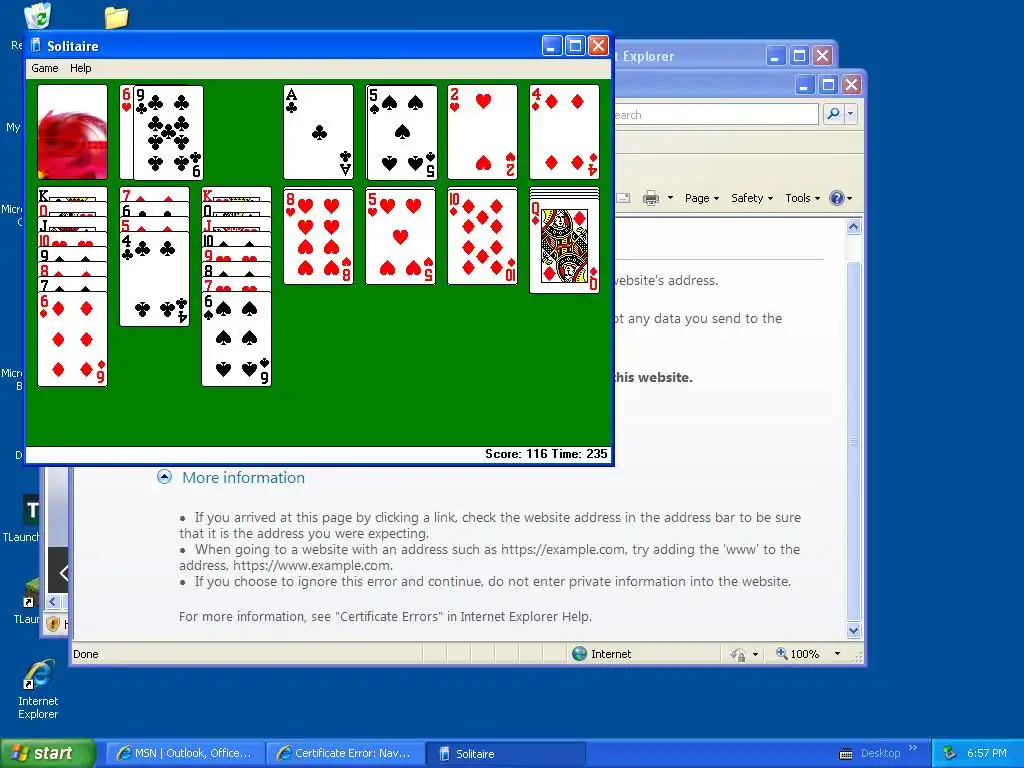Click the protected mode status icon
Image resolution: width=1024 pixels, height=768 pixels.
click(738, 654)
